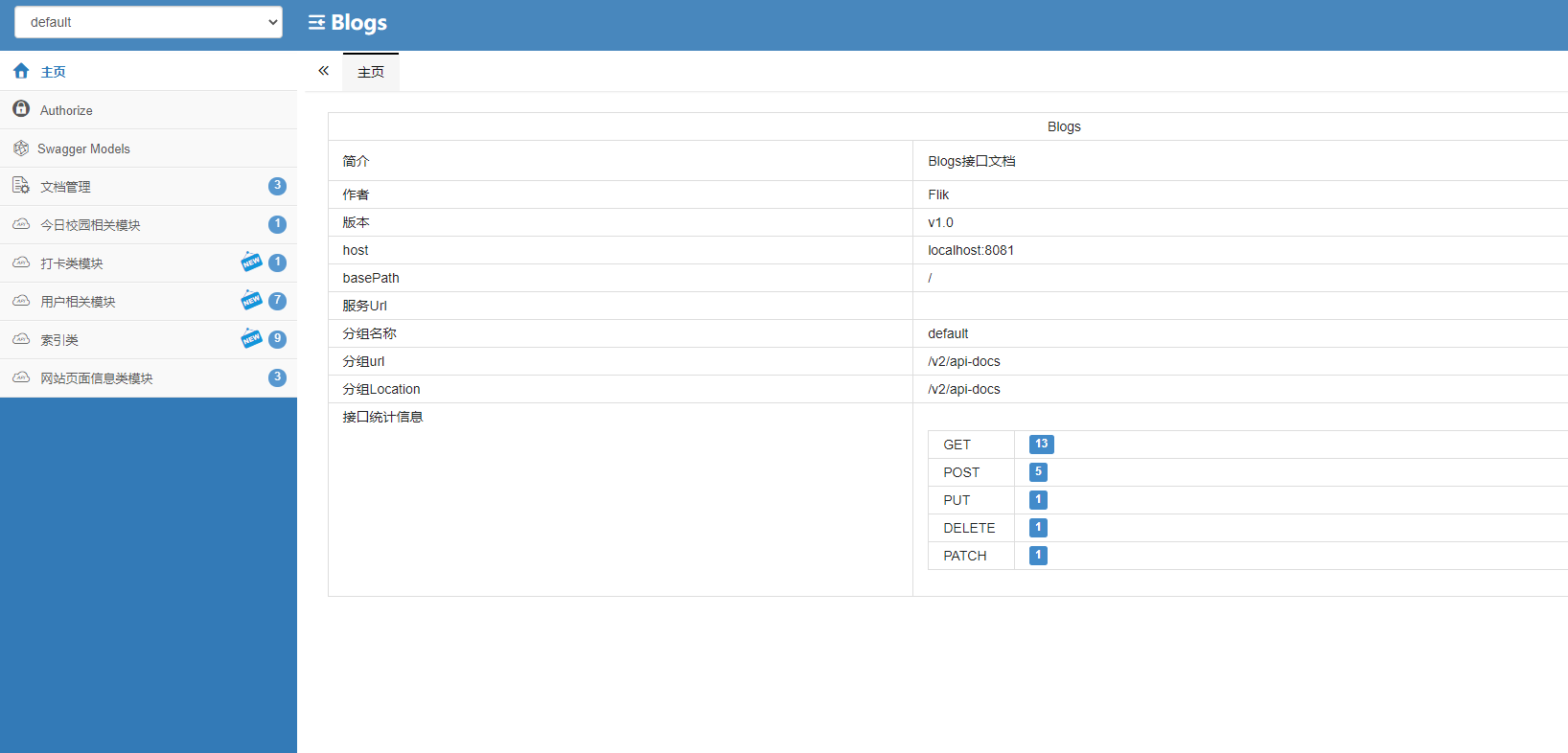This screenshot has width=1568, height=753.
Task: Expand 用户相关模块 group
Action: [x=149, y=302]
